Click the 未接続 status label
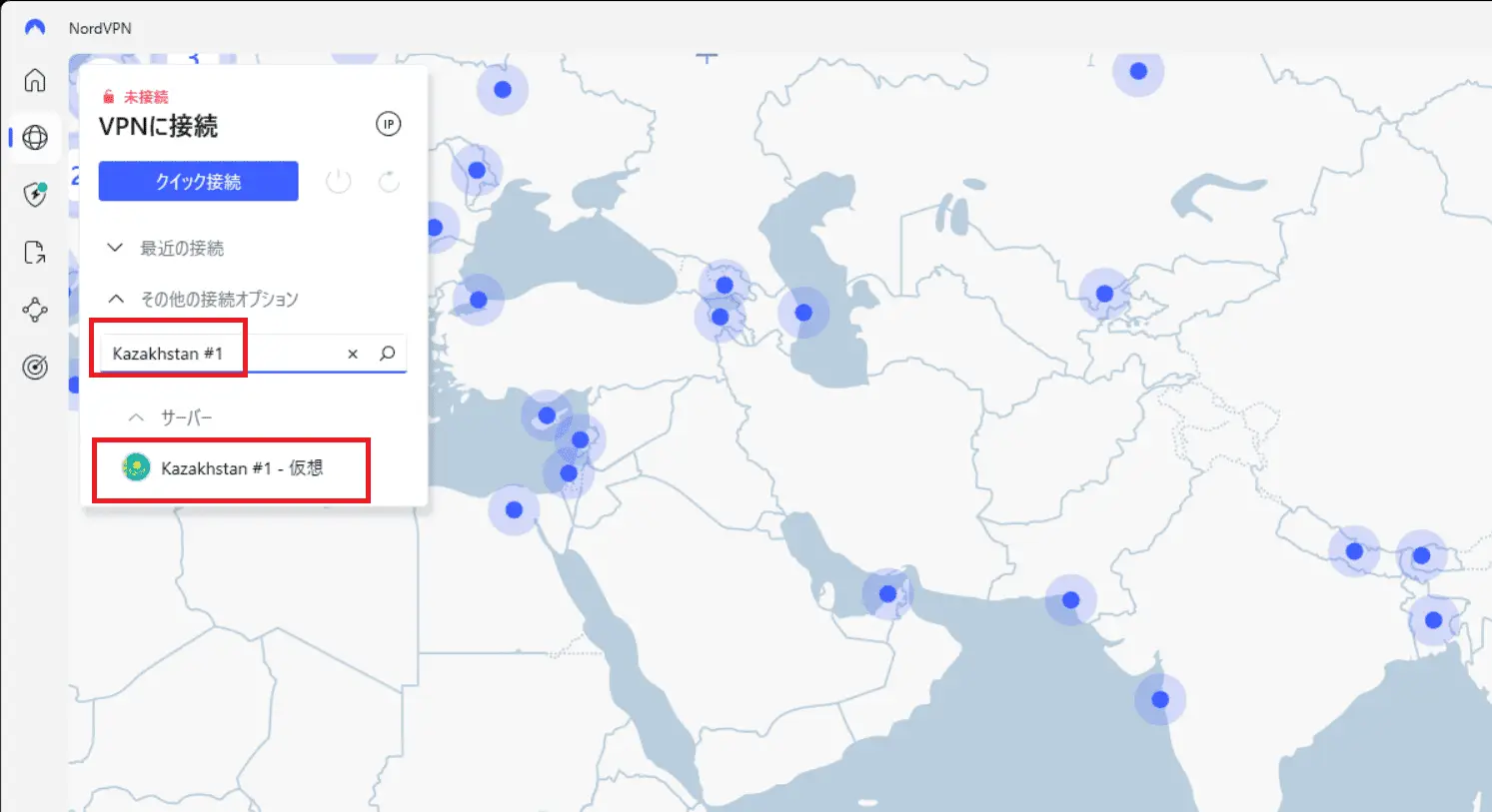 (146, 97)
